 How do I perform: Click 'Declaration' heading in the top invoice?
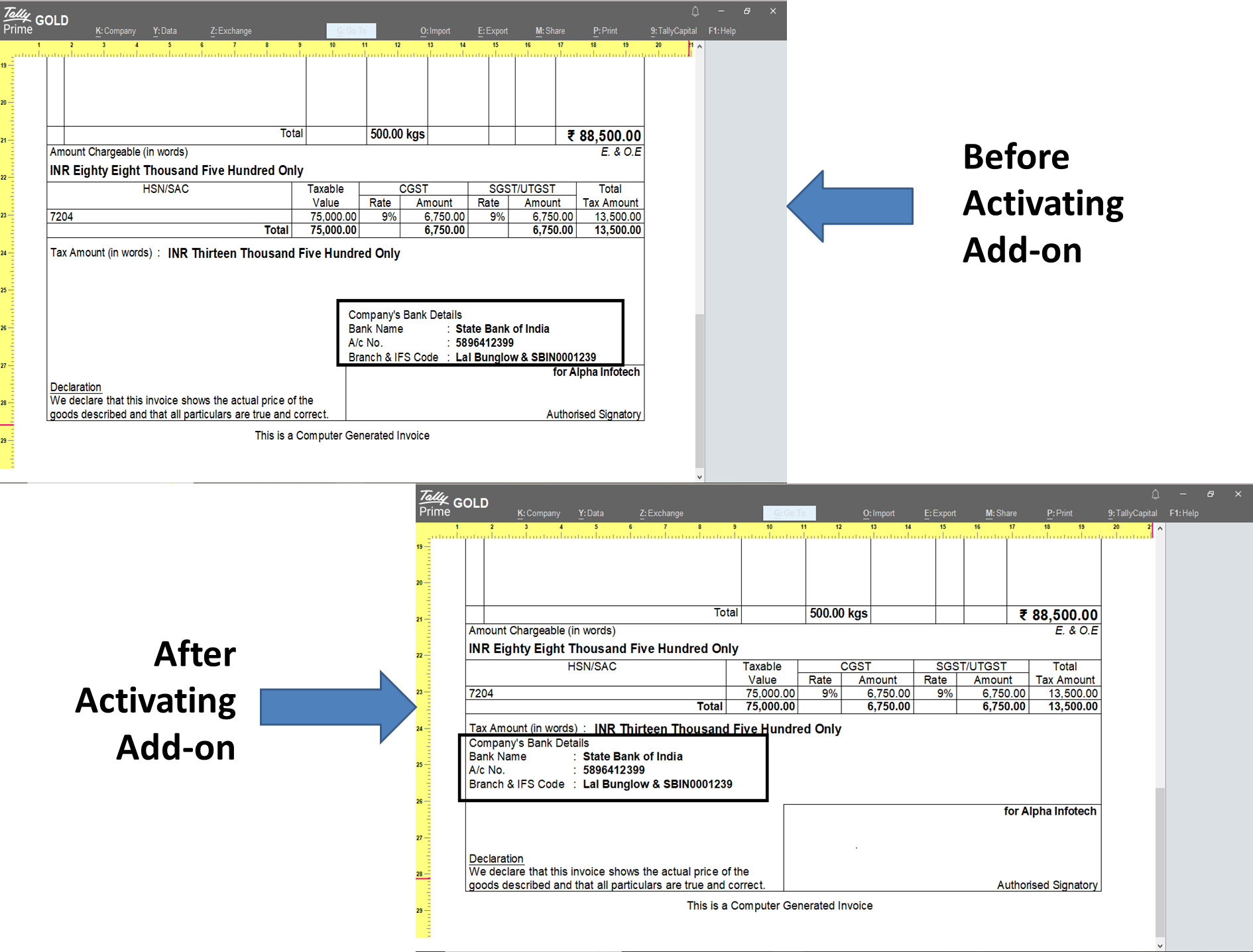tap(76, 387)
